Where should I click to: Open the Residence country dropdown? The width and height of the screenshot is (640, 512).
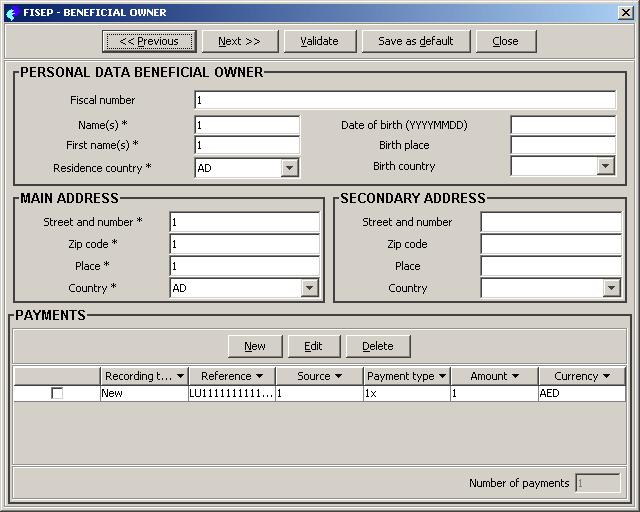(289, 168)
